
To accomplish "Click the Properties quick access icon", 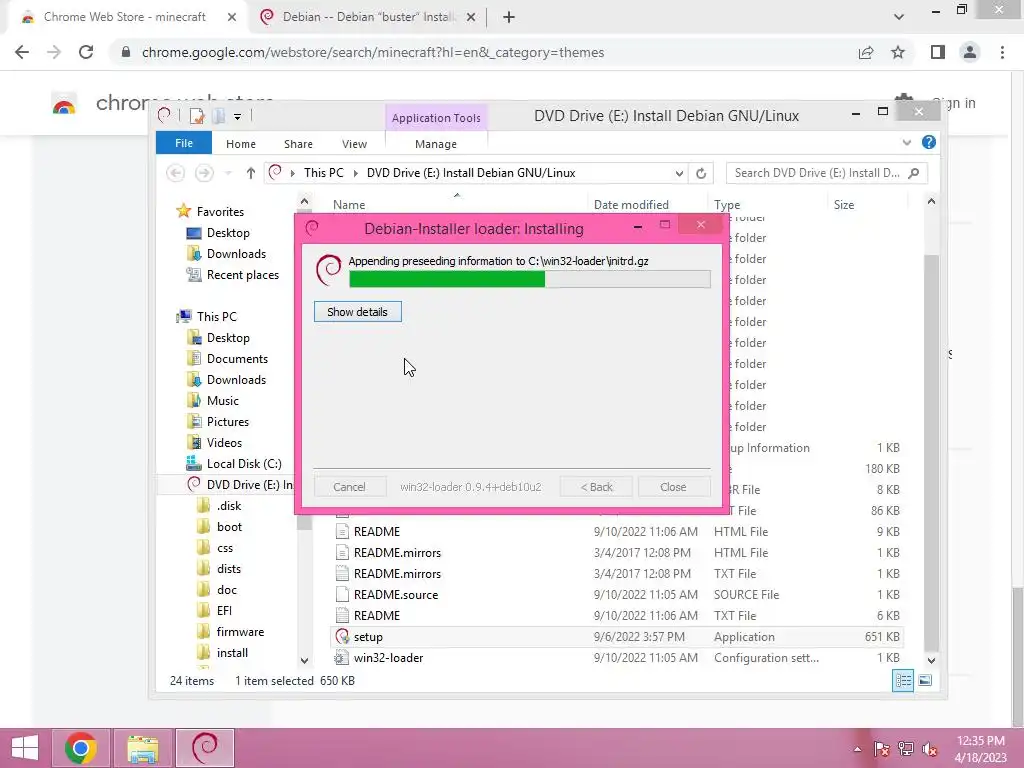I will pos(197,116).
